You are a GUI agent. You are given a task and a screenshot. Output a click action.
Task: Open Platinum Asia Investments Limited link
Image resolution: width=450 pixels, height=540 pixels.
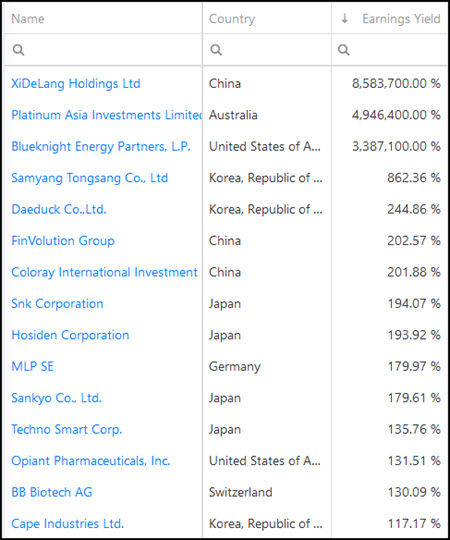(106, 115)
